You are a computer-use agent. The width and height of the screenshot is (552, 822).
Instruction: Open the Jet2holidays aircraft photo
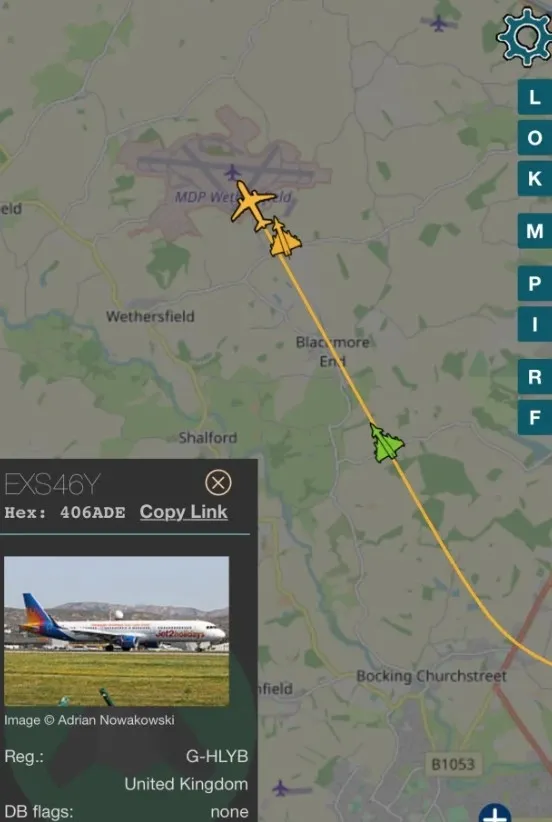pos(116,631)
